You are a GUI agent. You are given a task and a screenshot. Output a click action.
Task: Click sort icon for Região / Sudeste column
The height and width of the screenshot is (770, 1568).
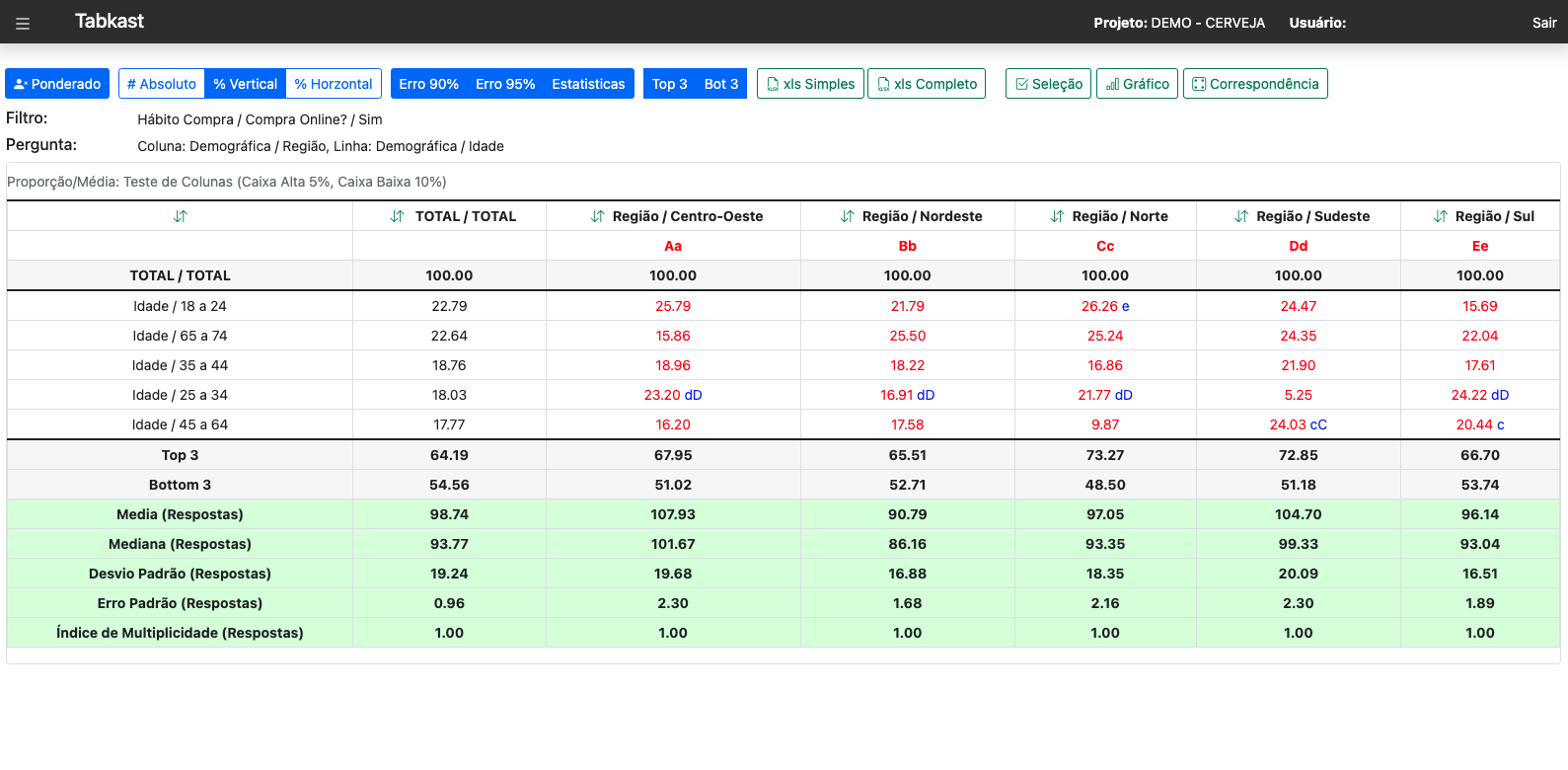click(x=1241, y=216)
